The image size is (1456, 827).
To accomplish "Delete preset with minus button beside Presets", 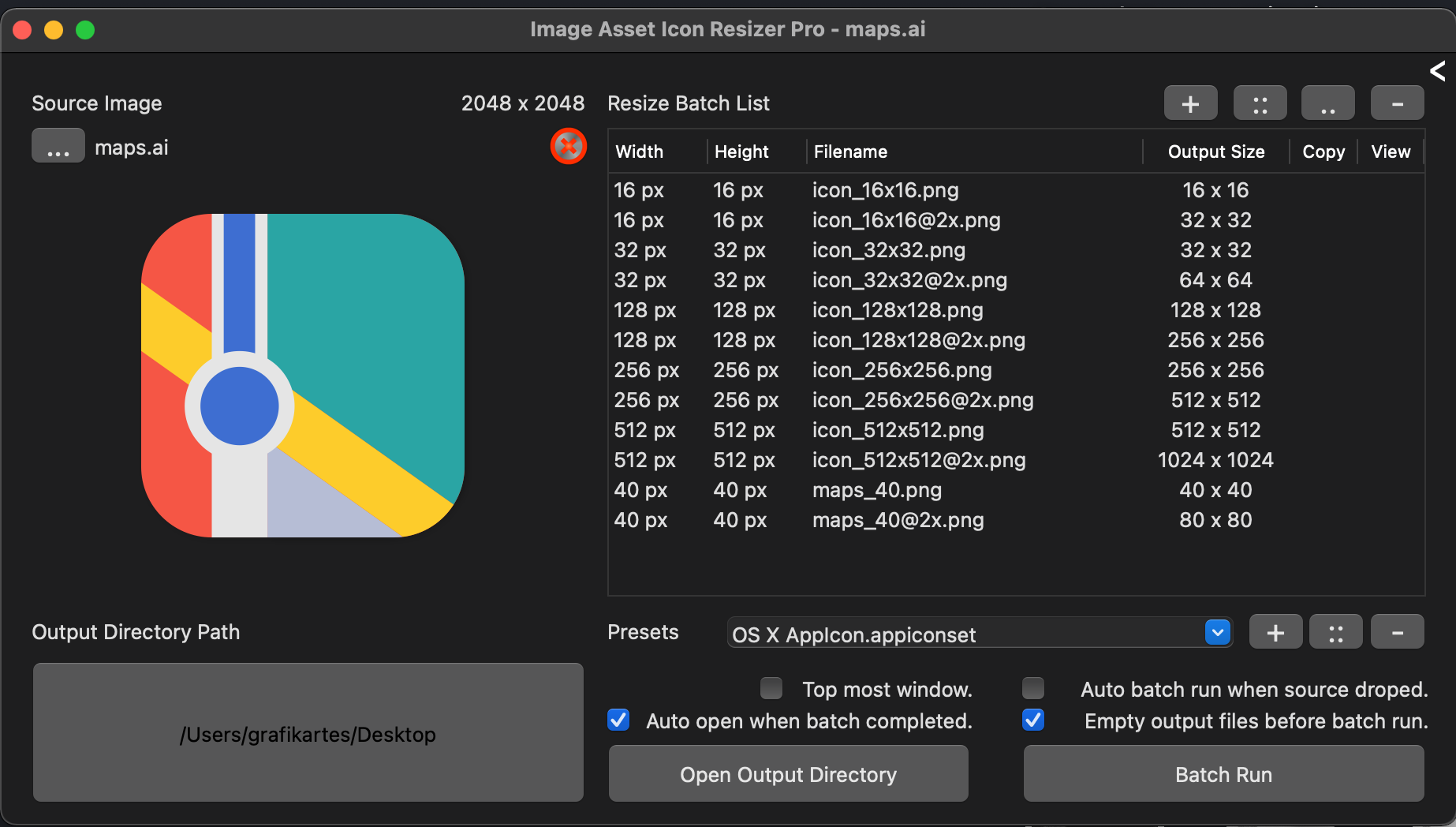I will [x=1397, y=632].
